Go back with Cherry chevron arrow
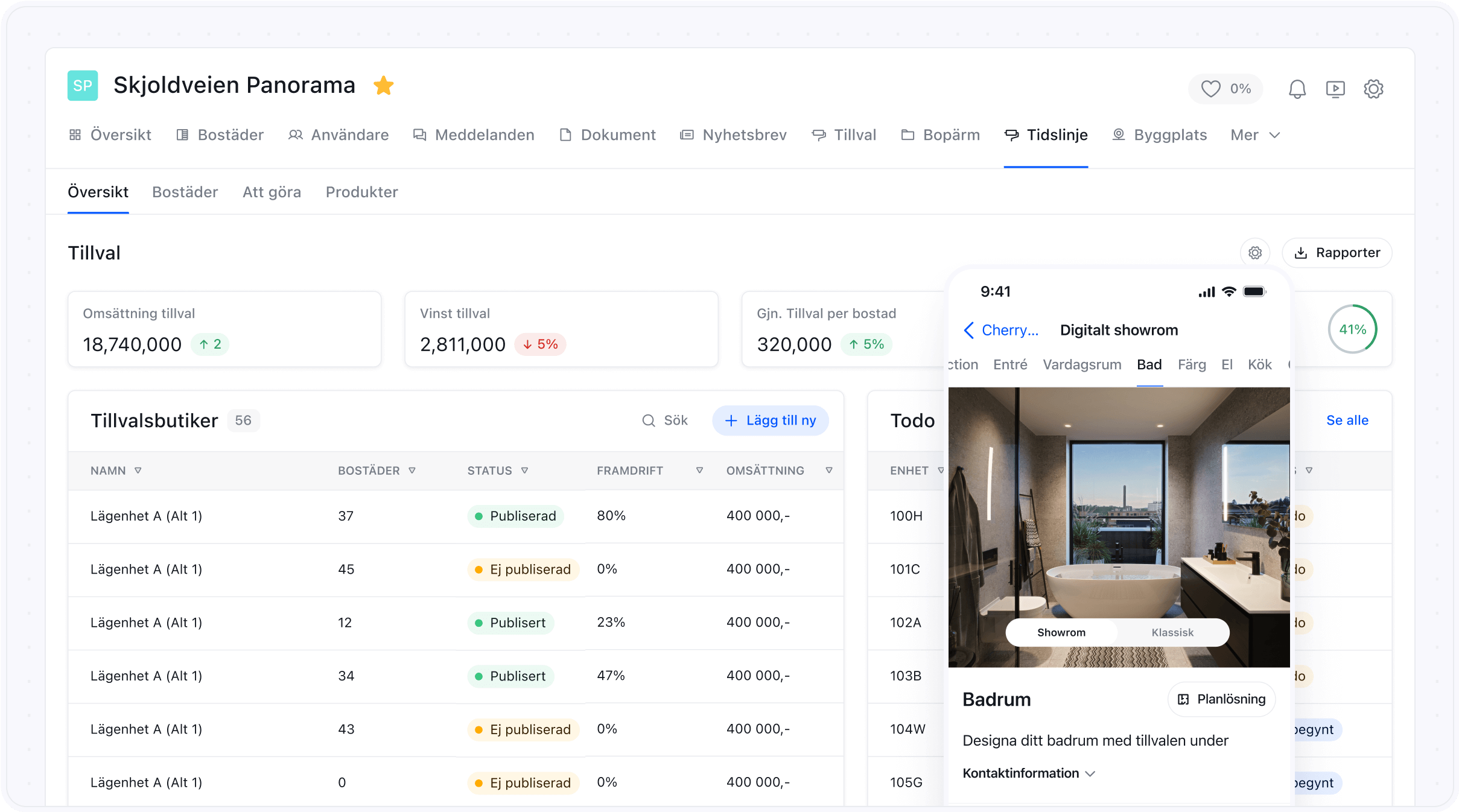This screenshot has width=1459, height=812. [x=969, y=330]
